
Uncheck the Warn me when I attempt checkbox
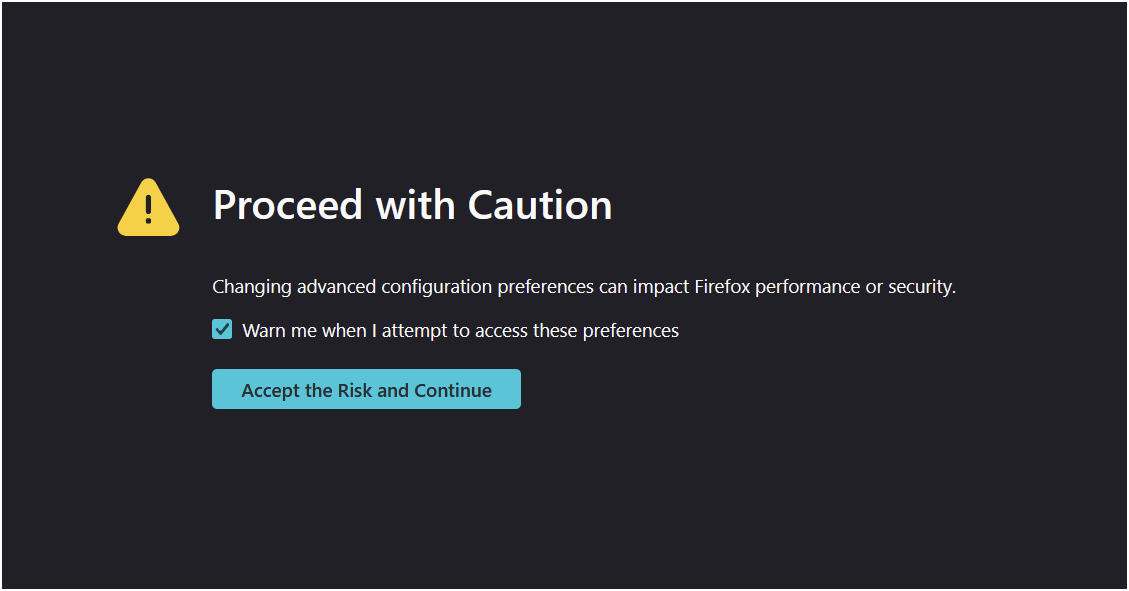pyautogui.click(x=222, y=330)
